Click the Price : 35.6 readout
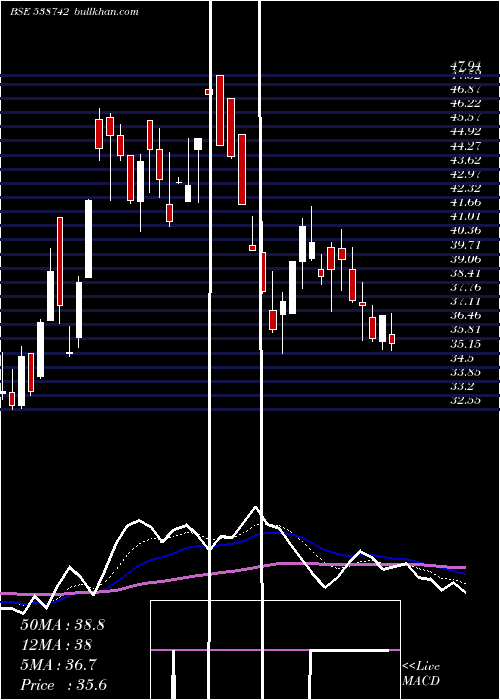 pyautogui.click(x=63, y=685)
